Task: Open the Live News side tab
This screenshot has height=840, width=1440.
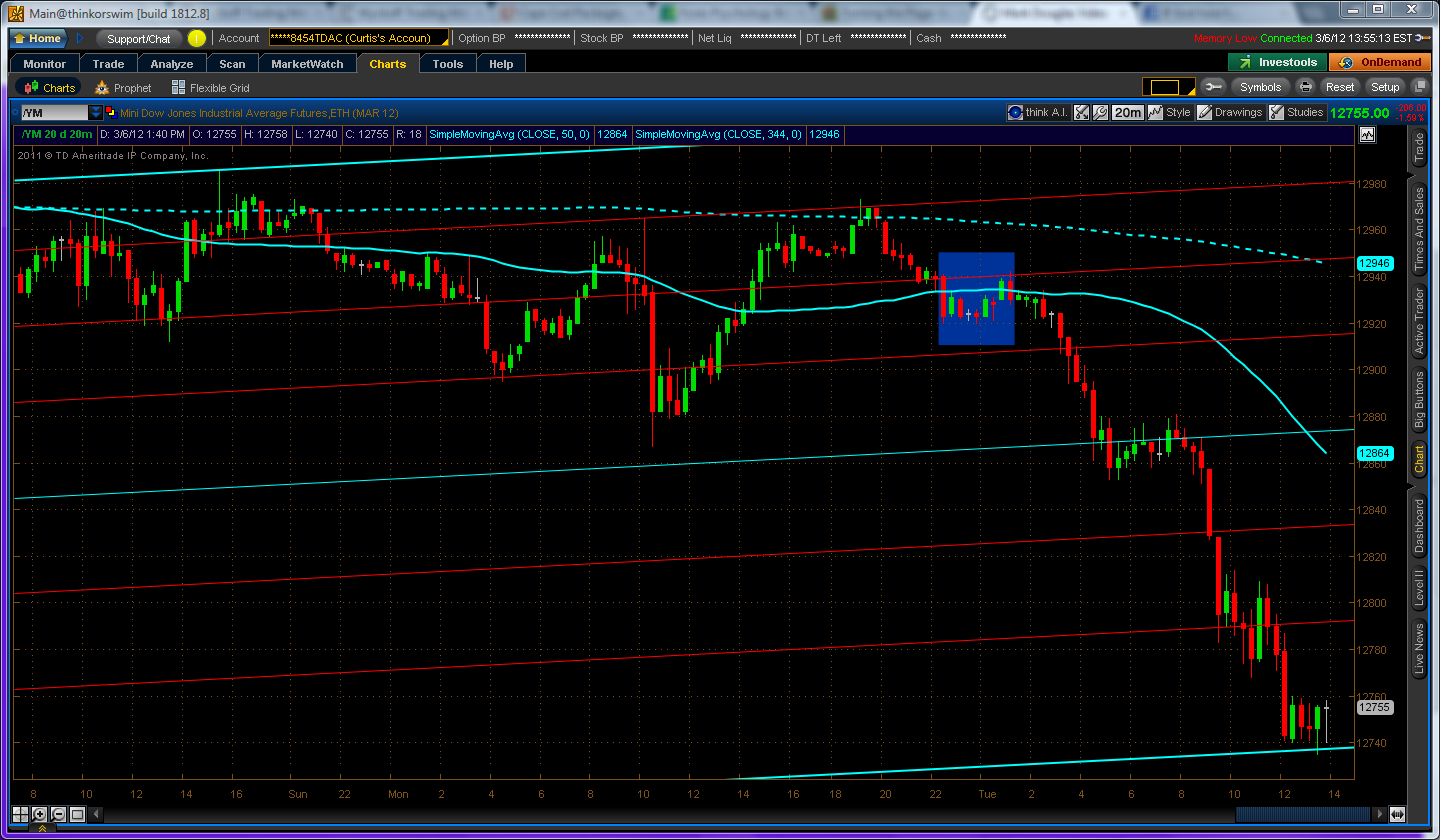Action: click(x=1419, y=649)
